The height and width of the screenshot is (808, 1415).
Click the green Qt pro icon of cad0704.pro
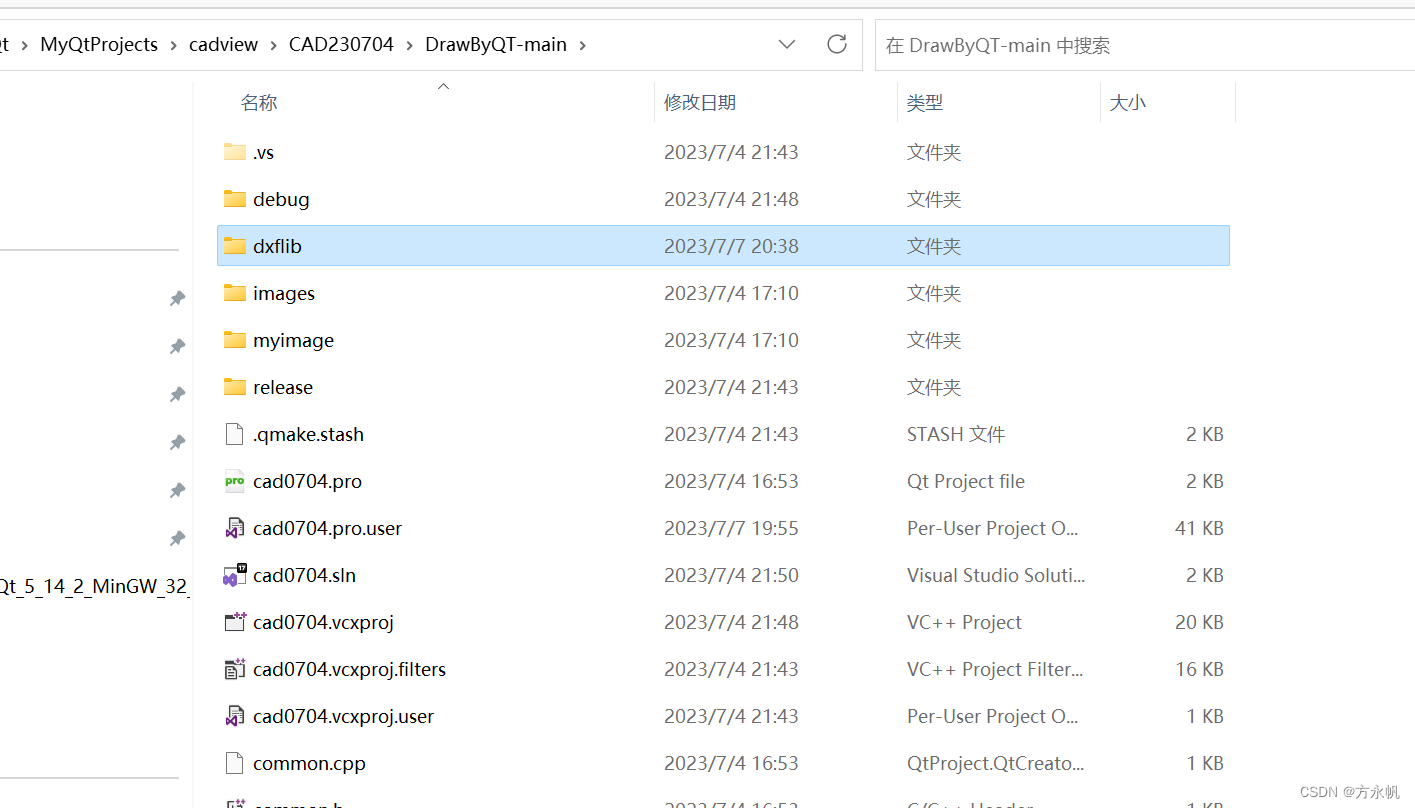pyautogui.click(x=235, y=481)
